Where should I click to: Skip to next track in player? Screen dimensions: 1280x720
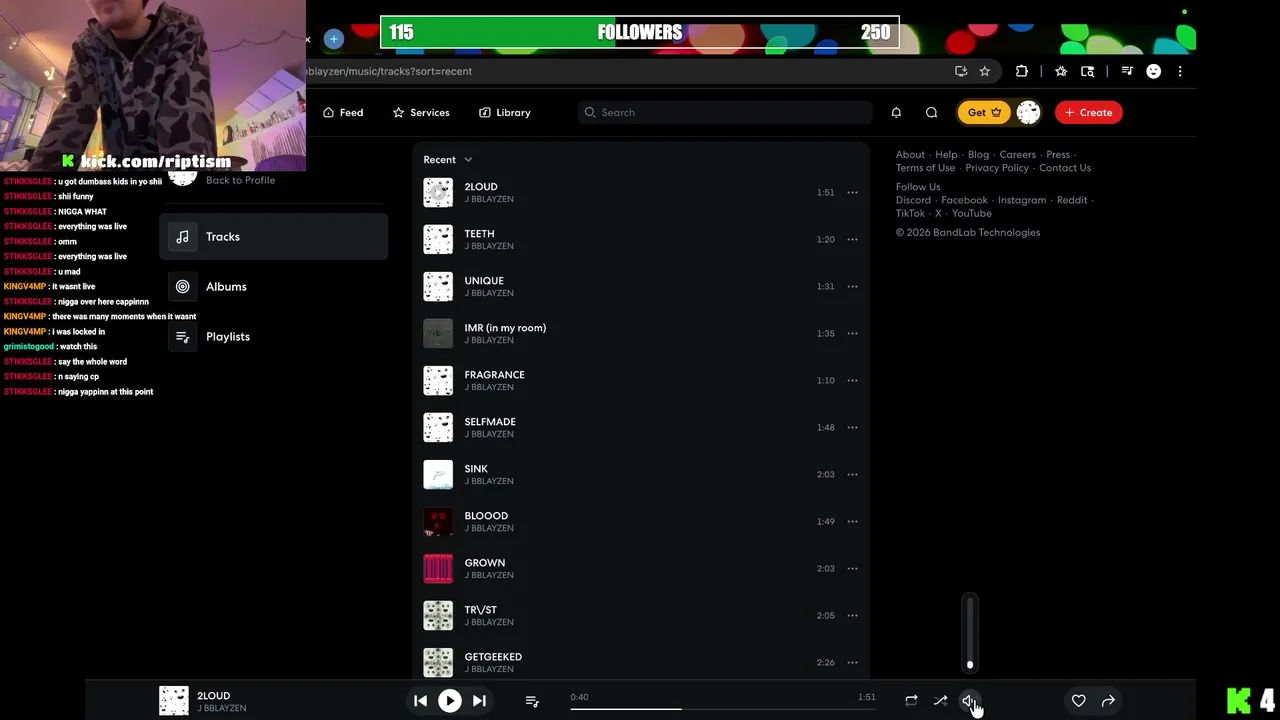(479, 701)
